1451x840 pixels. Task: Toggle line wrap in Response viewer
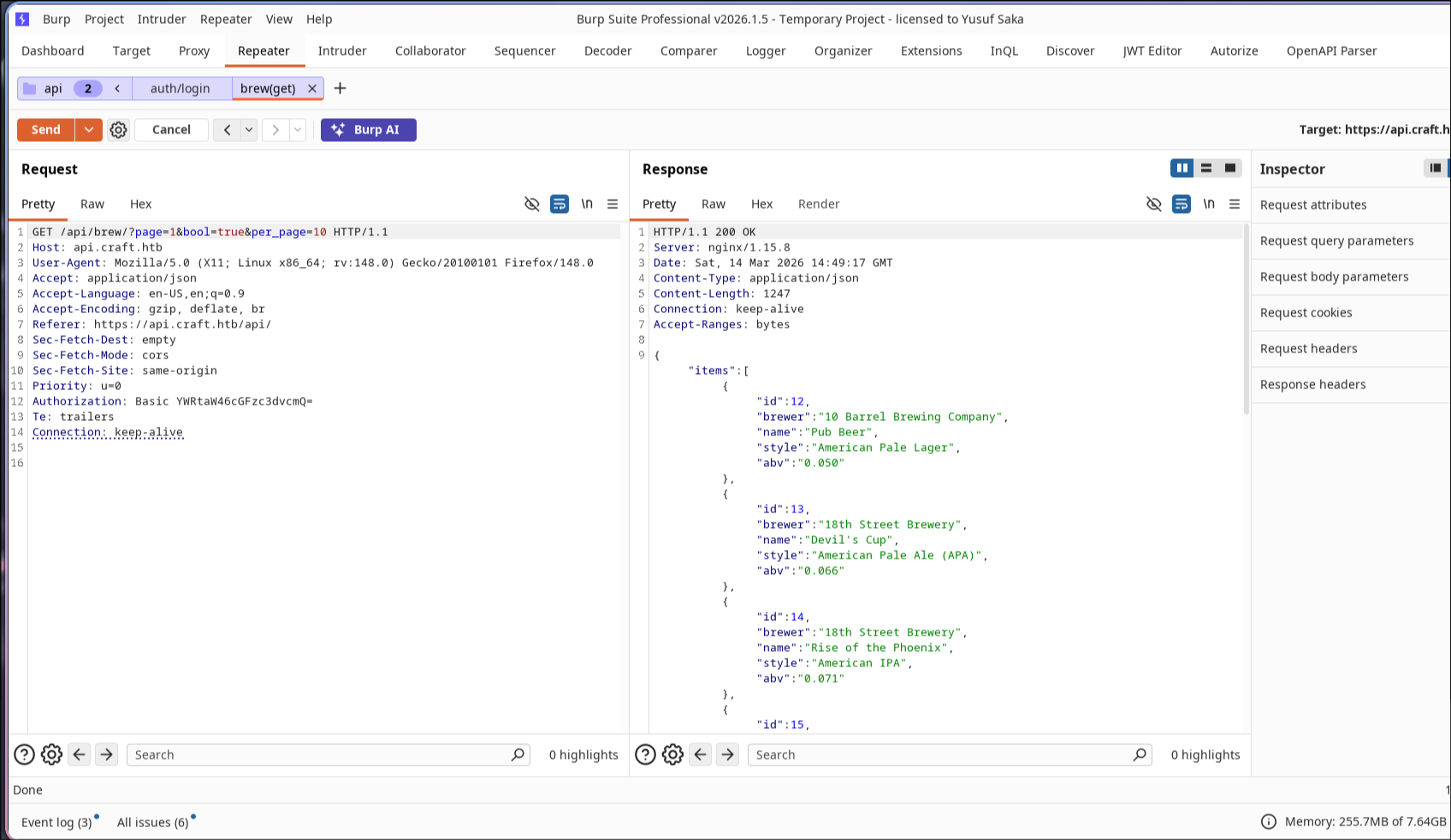coord(1182,204)
